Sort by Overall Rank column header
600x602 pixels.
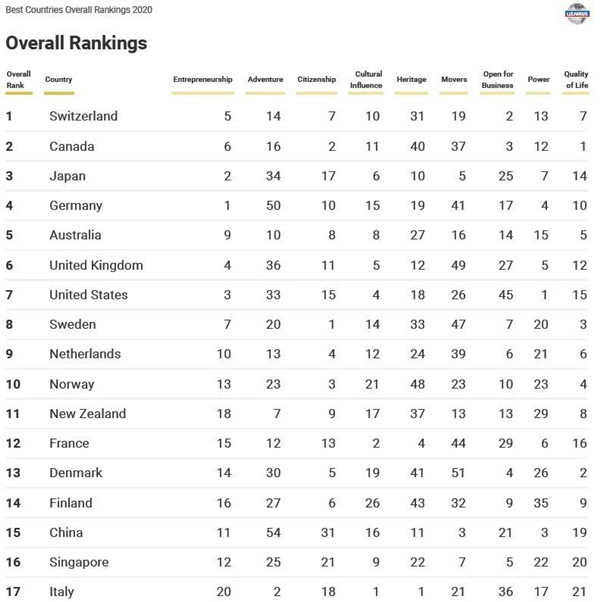click(18, 79)
